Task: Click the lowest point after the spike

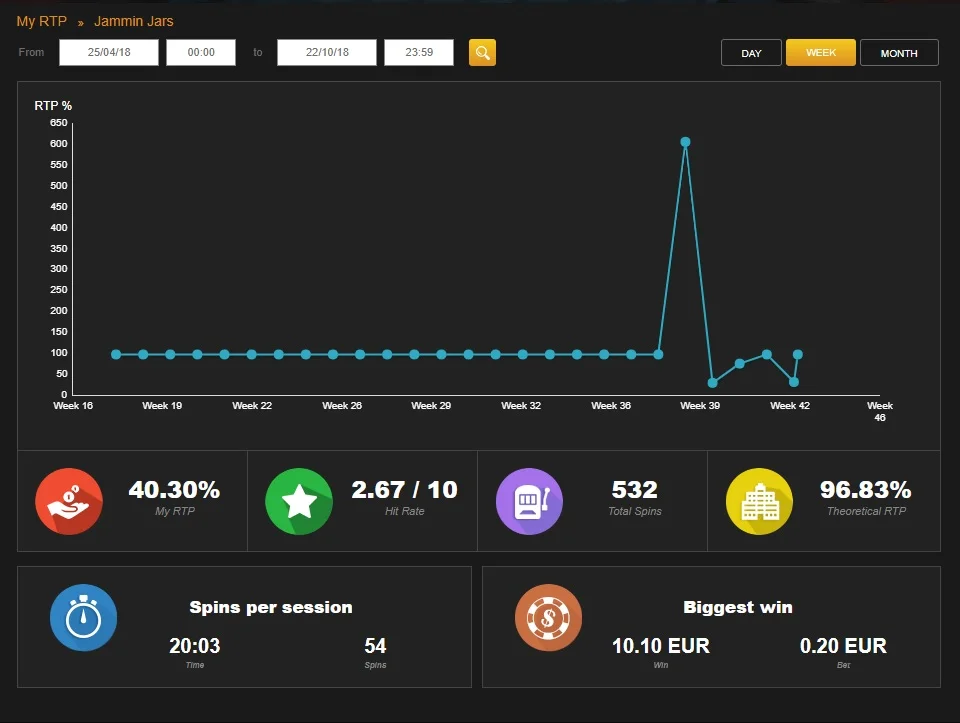Action: point(713,383)
